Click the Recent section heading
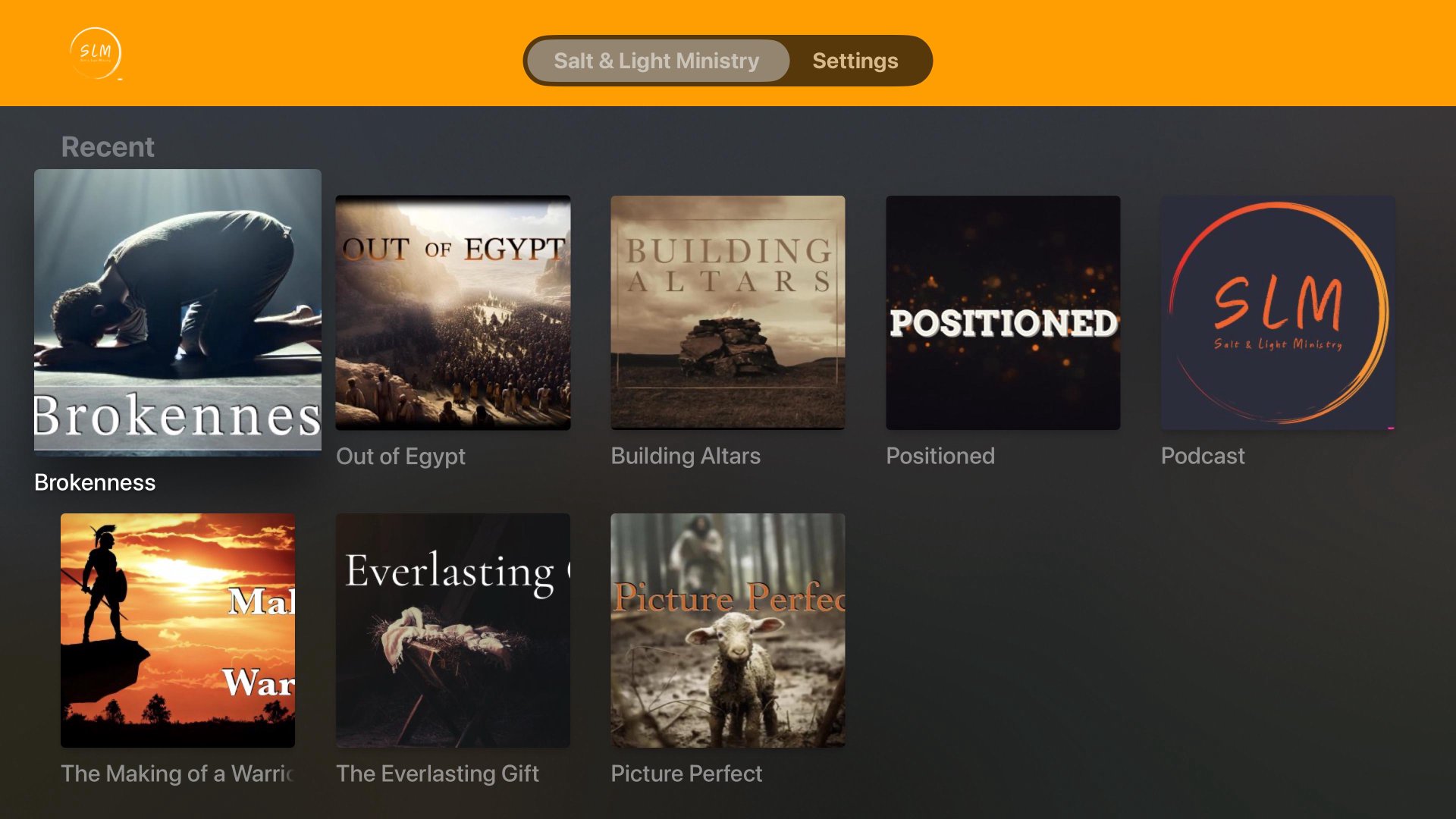This screenshot has width=1456, height=819. tap(108, 146)
